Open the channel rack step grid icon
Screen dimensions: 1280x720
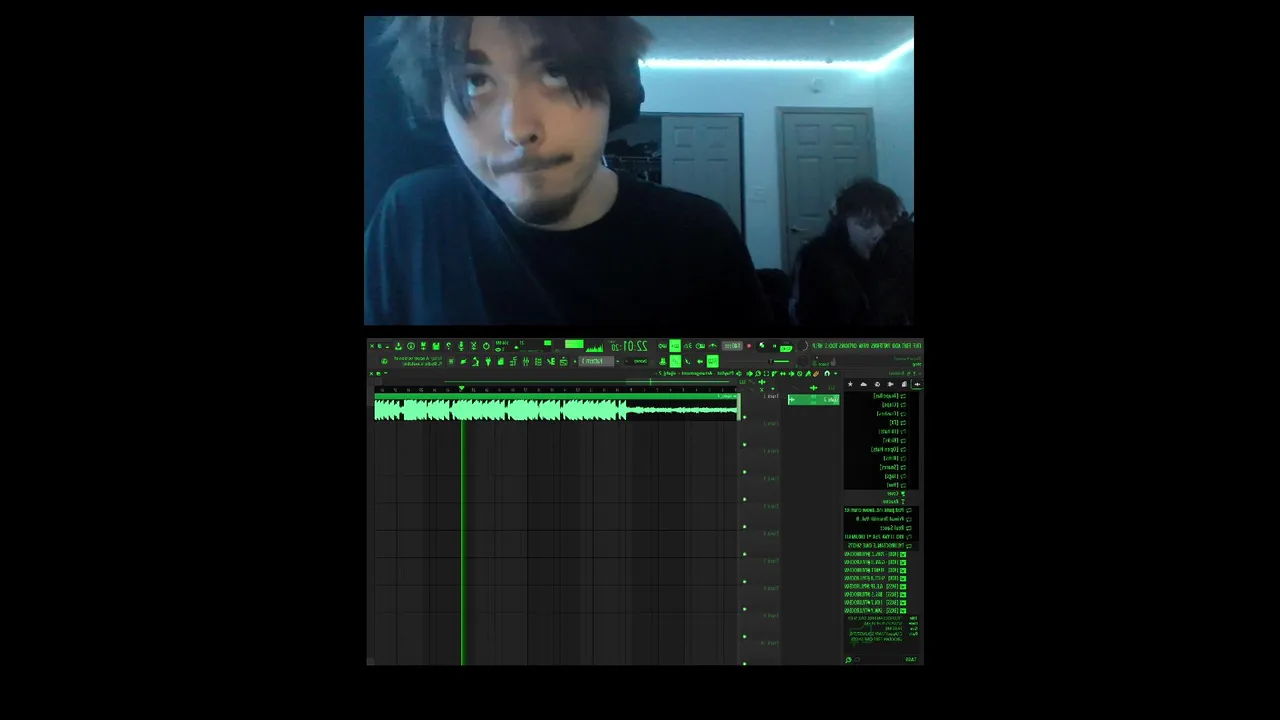(538, 361)
